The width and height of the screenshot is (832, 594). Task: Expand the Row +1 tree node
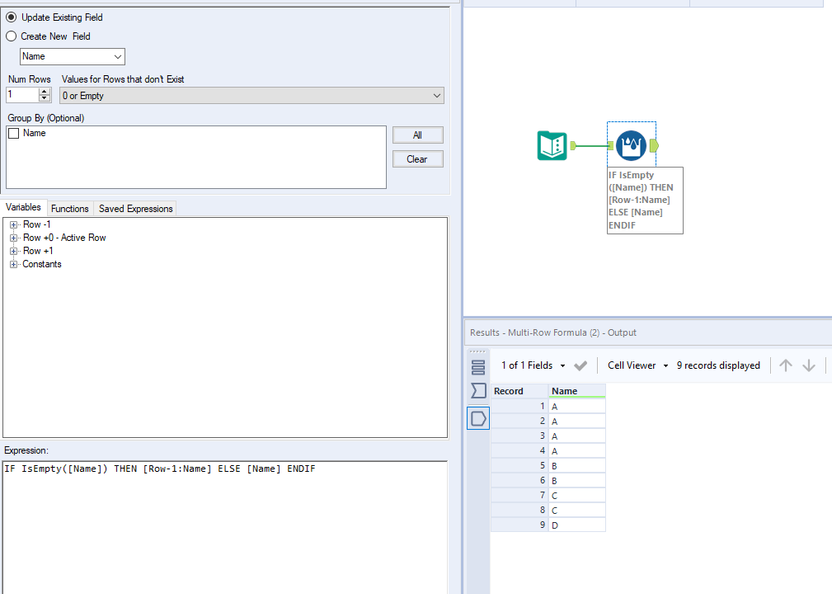click(14, 251)
